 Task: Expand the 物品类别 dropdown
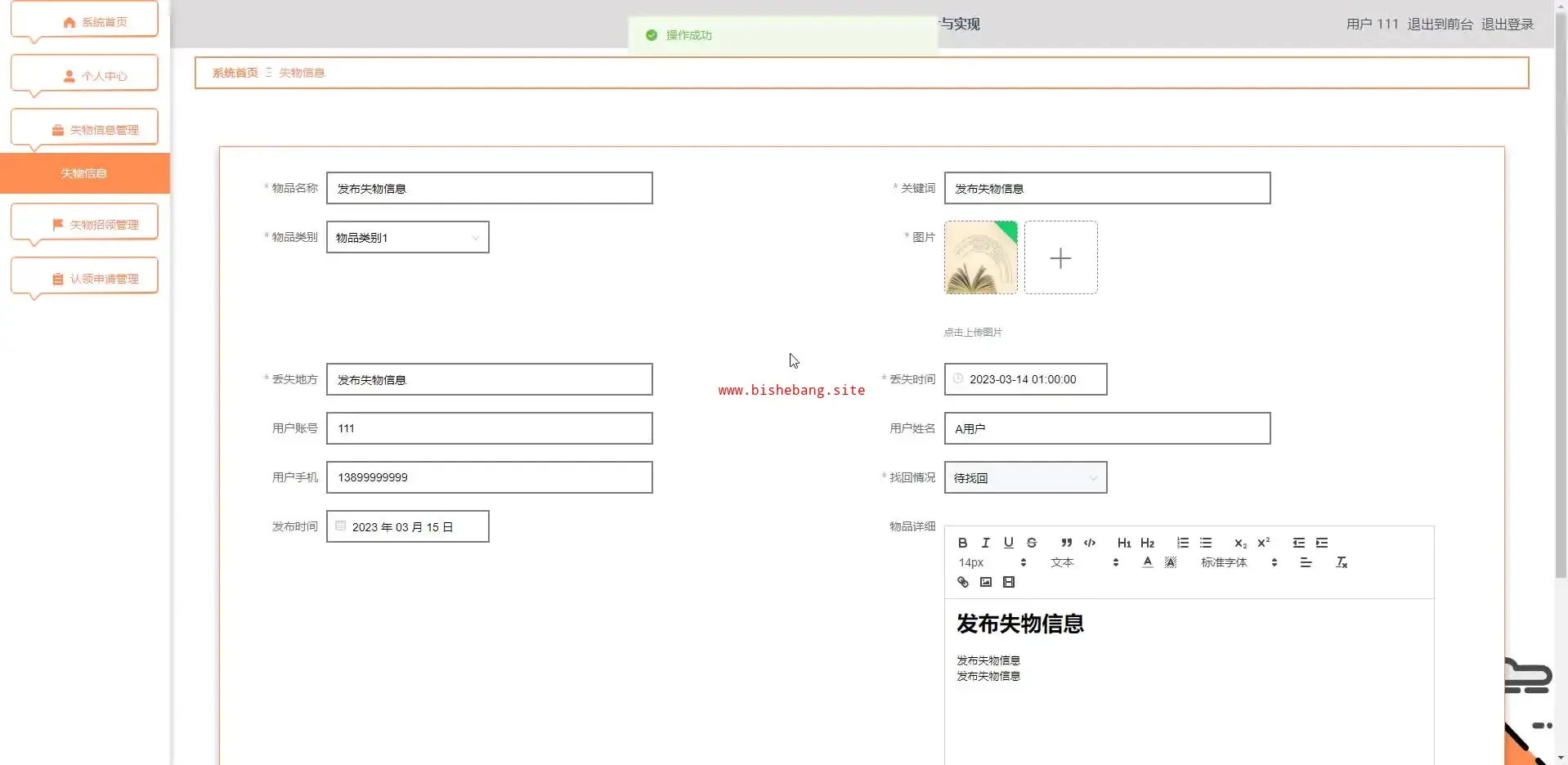click(x=408, y=237)
